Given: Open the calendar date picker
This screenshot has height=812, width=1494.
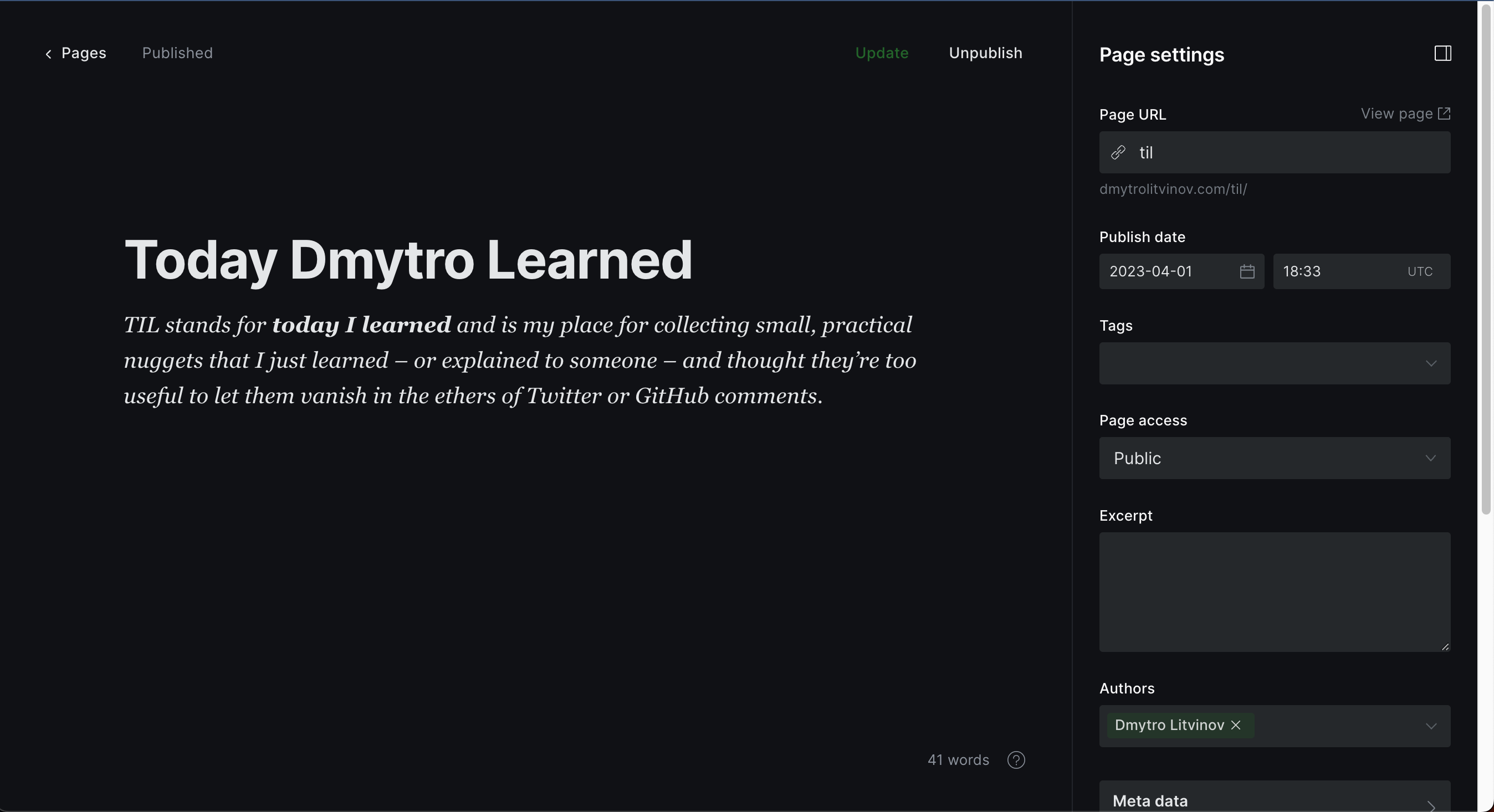Looking at the screenshot, I should tap(1247, 271).
